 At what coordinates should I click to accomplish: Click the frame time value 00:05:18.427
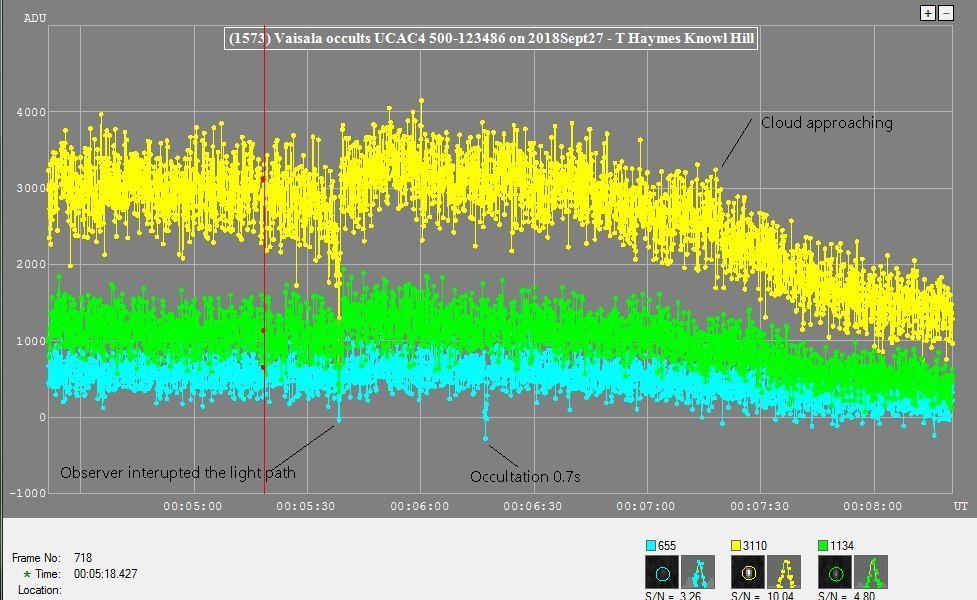tap(108, 575)
